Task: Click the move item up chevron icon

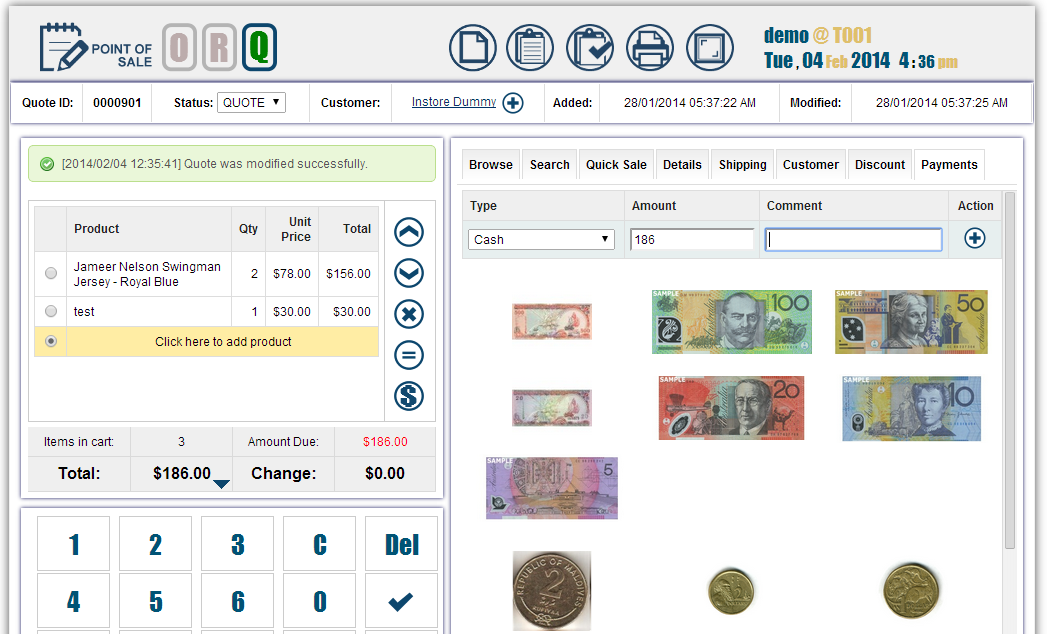Action: click(x=408, y=232)
